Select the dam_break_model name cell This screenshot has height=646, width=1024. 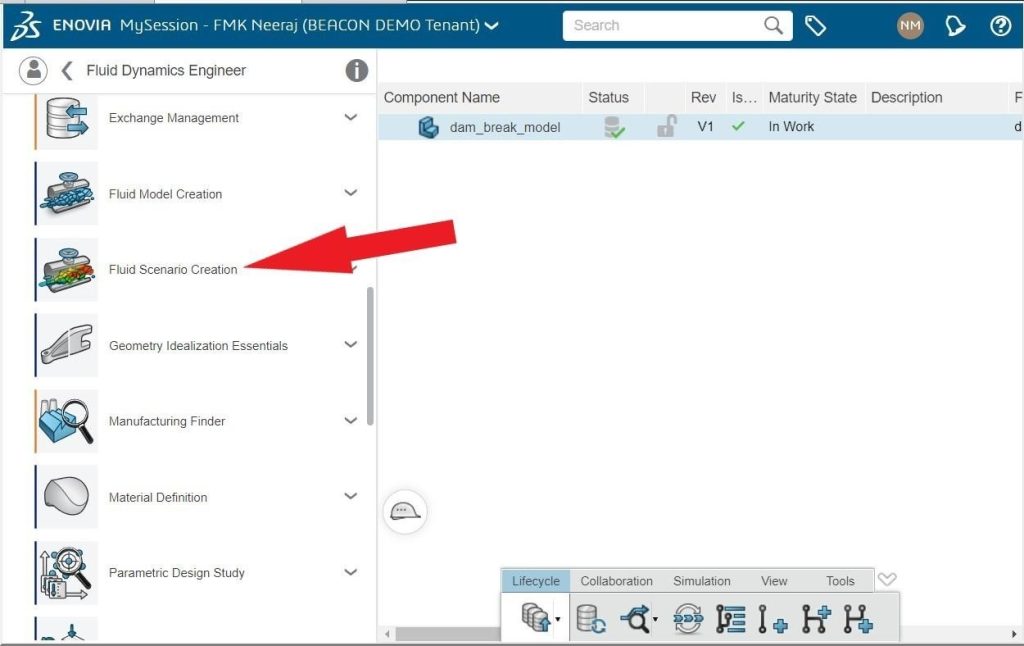(505, 127)
